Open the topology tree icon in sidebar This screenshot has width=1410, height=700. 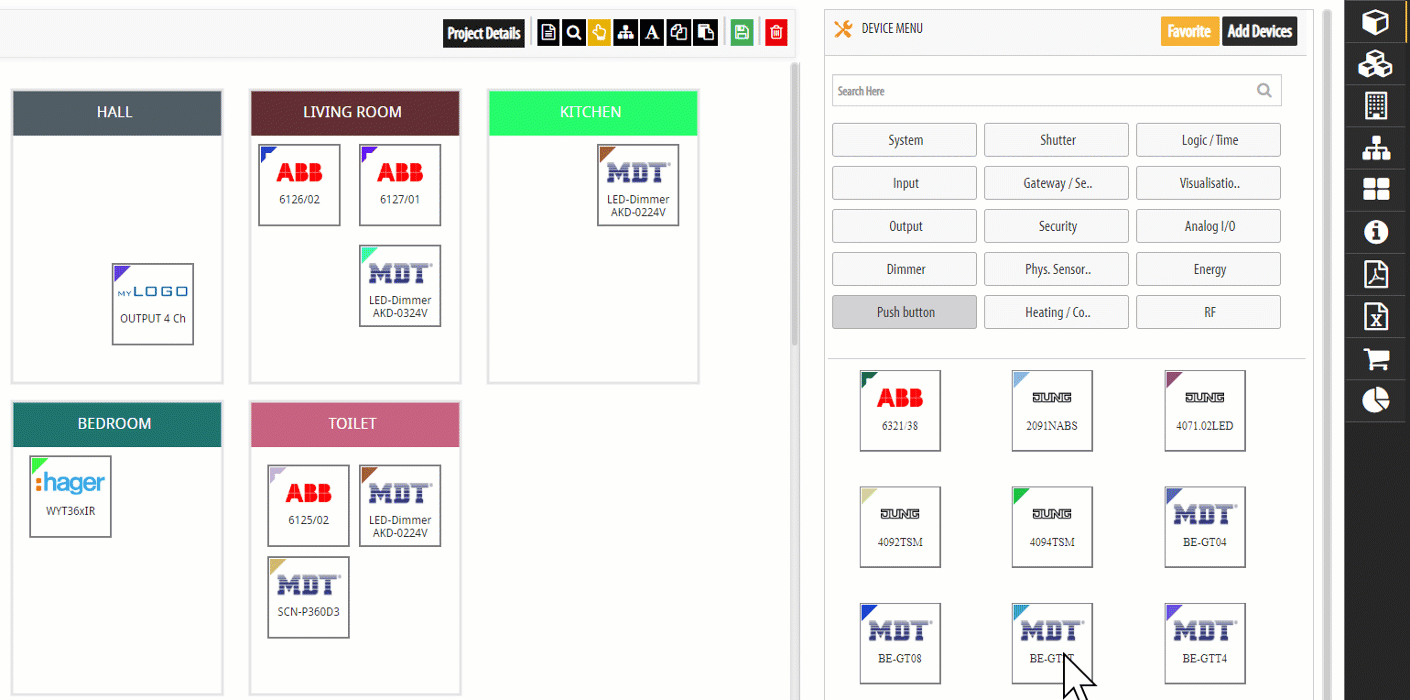click(x=1377, y=148)
